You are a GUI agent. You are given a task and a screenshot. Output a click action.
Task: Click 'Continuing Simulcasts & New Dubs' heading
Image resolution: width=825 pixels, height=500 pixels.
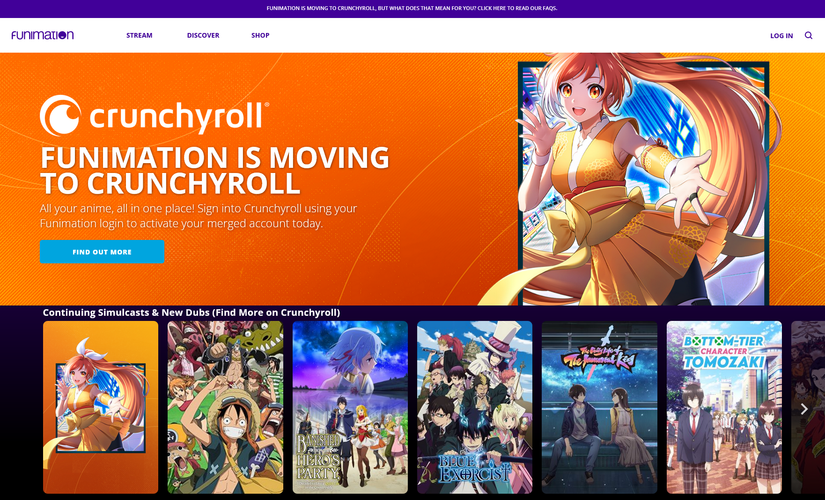191,312
